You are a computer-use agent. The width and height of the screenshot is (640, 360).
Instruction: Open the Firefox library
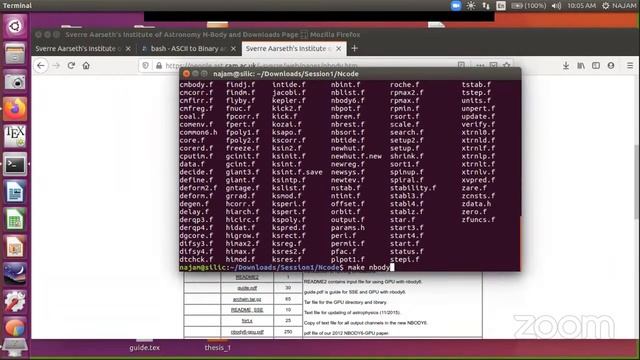click(x=581, y=65)
